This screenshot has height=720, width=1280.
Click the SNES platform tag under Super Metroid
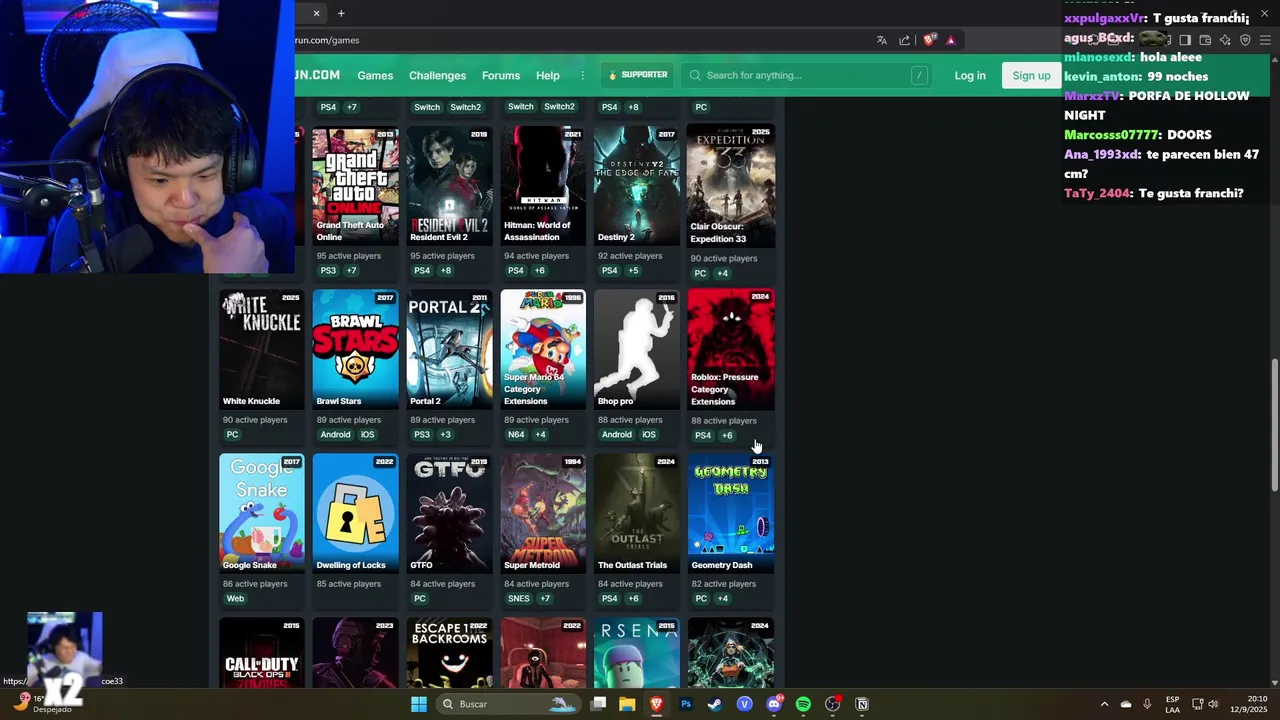click(519, 599)
